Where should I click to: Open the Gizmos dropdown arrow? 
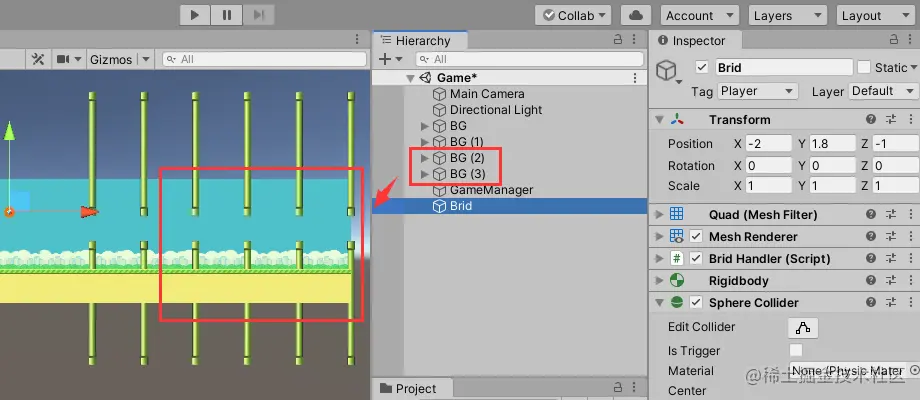146,59
